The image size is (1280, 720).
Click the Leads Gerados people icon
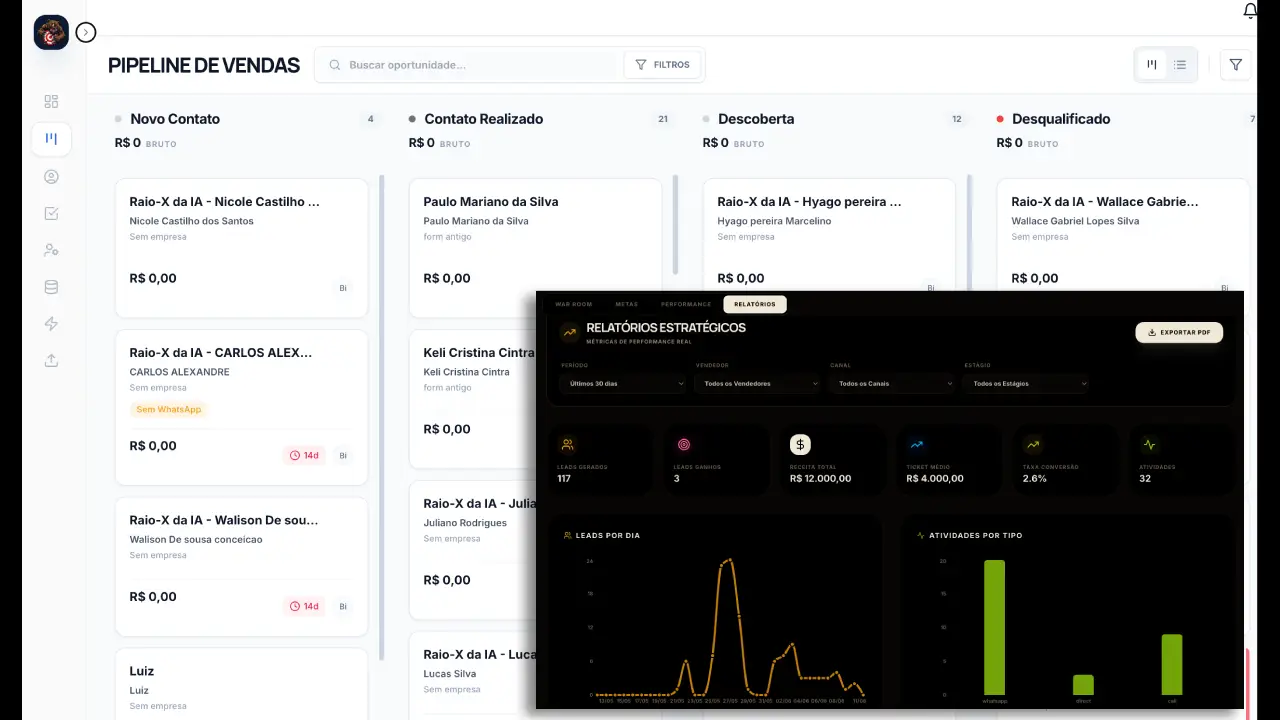tap(567, 444)
